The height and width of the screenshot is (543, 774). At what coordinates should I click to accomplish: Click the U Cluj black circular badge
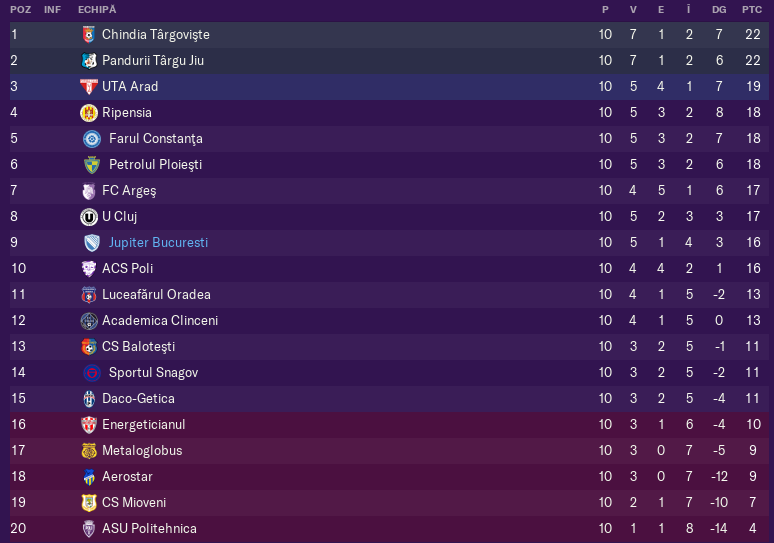click(89, 217)
